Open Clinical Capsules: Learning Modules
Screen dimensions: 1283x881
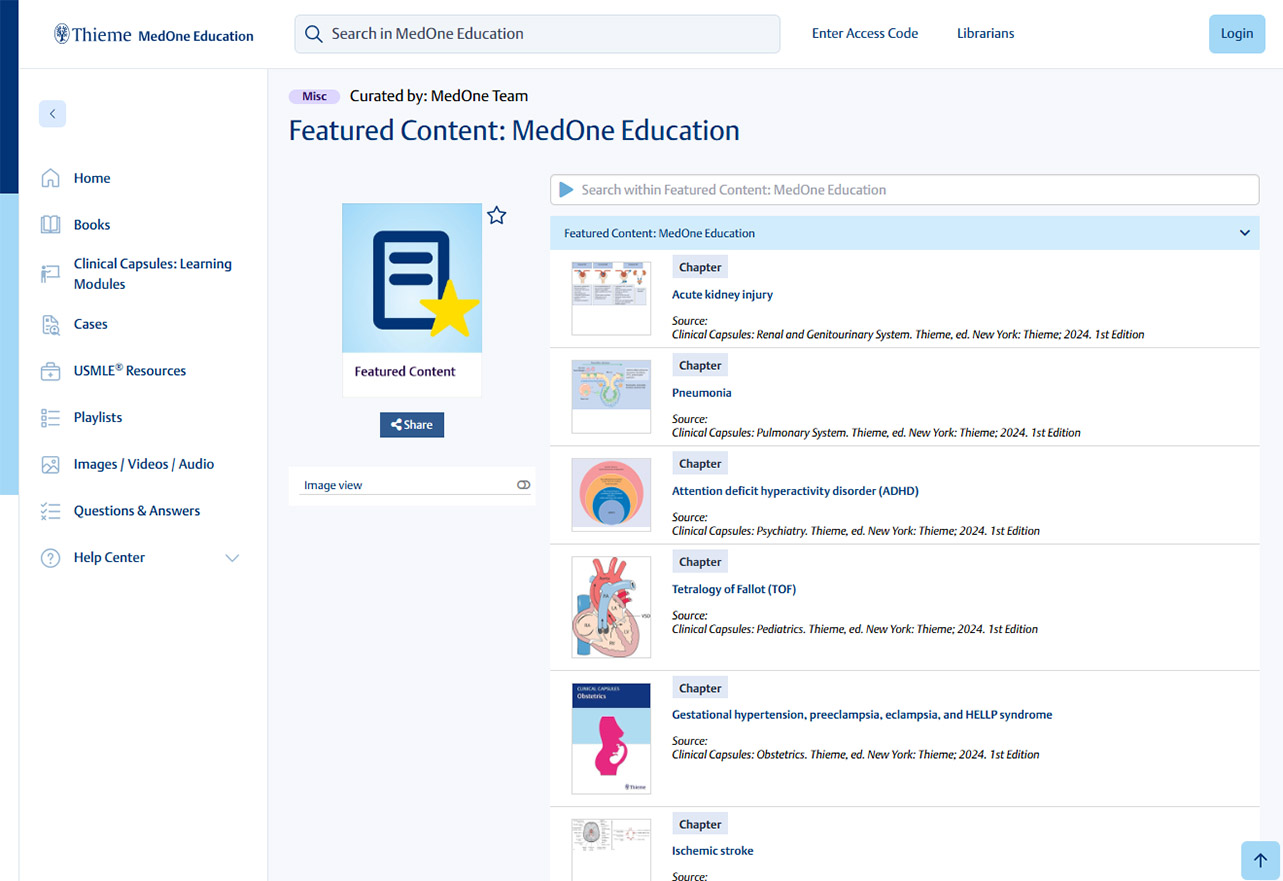coord(152,274)
